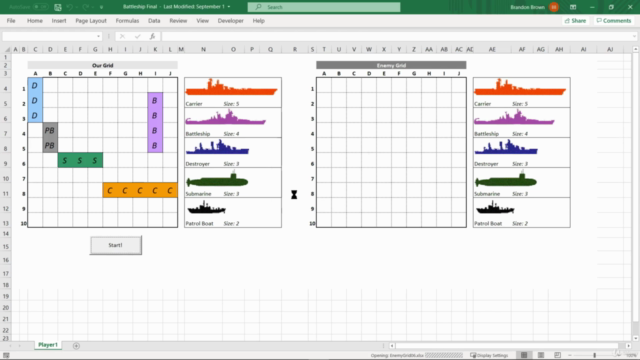Click the purple Battleship image in Our Grid legend

coord(226,118)
